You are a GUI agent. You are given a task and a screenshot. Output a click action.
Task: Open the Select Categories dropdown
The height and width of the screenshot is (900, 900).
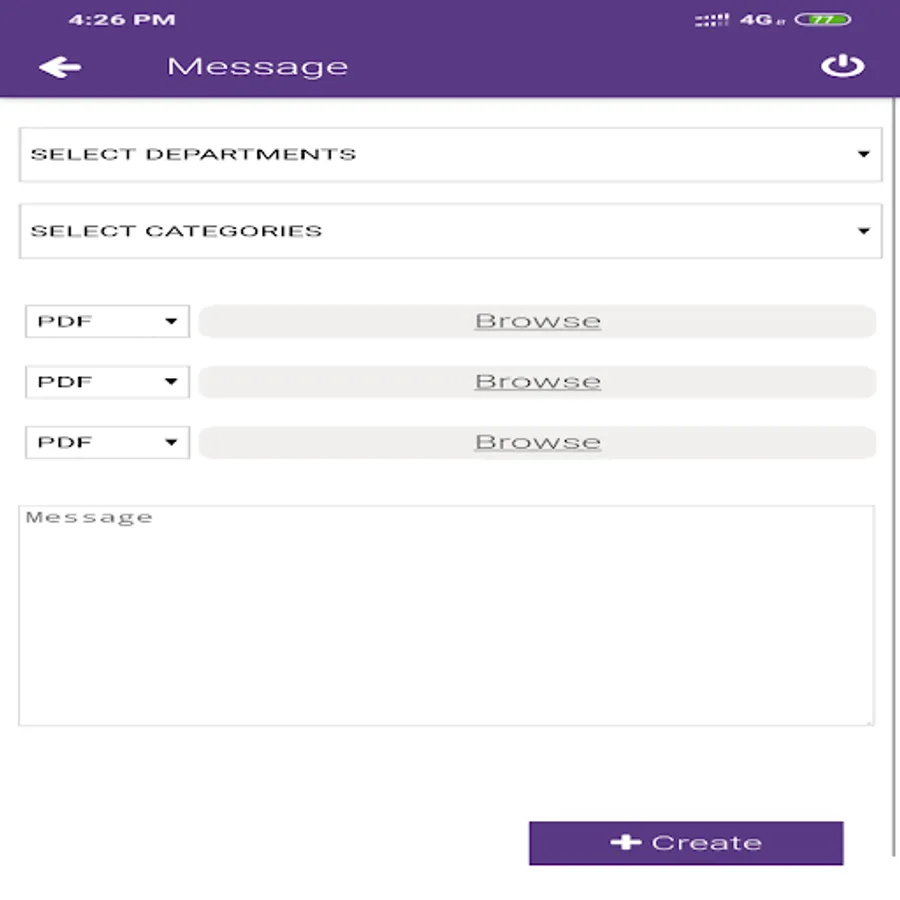[450, 231]
